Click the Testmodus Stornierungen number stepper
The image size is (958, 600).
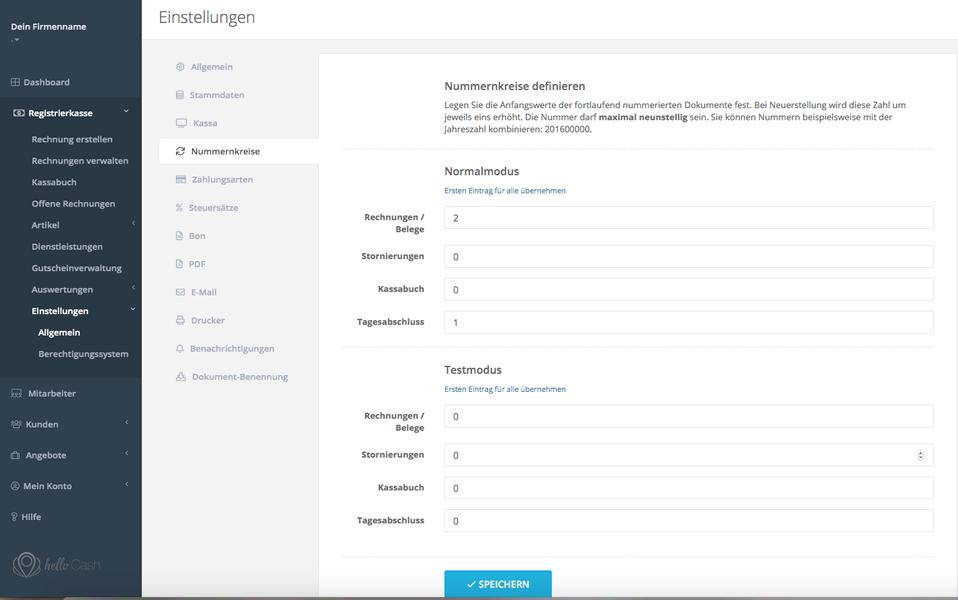tap(920, 455)
